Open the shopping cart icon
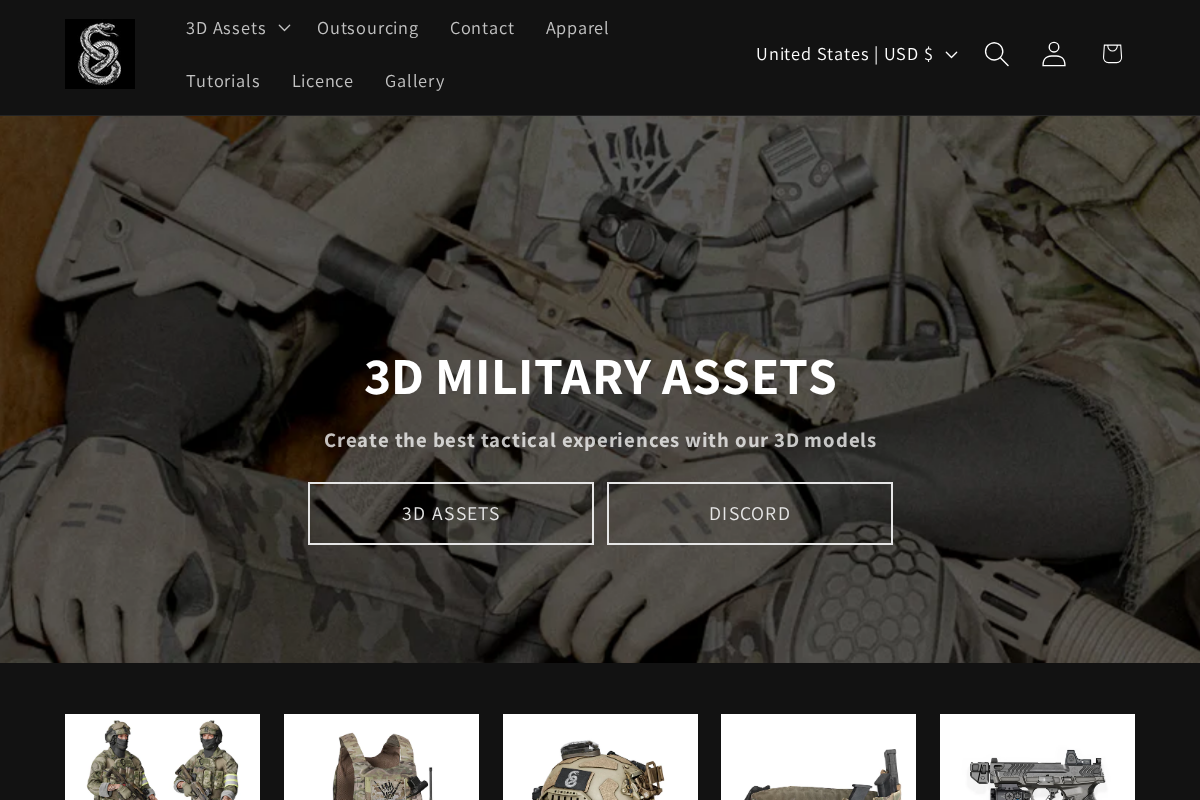The image size is (1200, 800). (1112, 54)
